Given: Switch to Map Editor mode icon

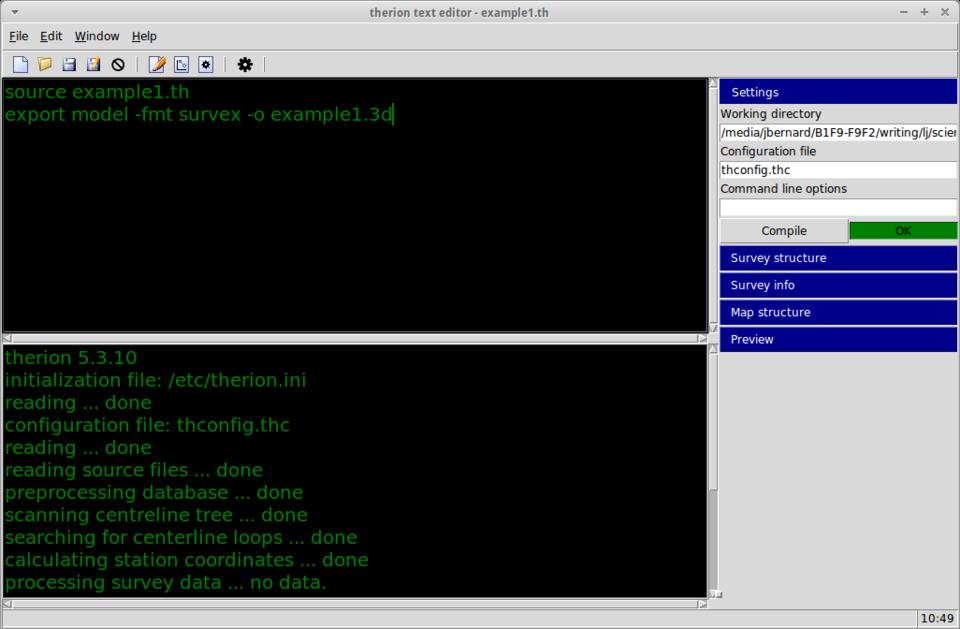Looking at the screenshot, I should 181,64.
